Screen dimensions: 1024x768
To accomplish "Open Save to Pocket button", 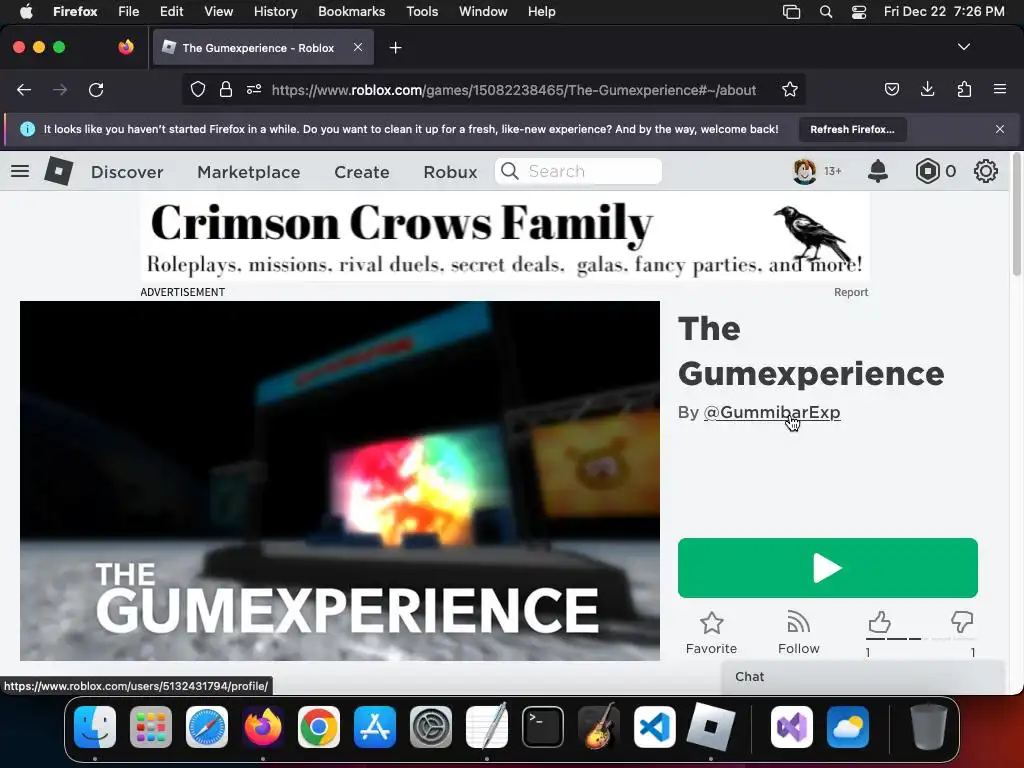I will [x=891, y=89].
